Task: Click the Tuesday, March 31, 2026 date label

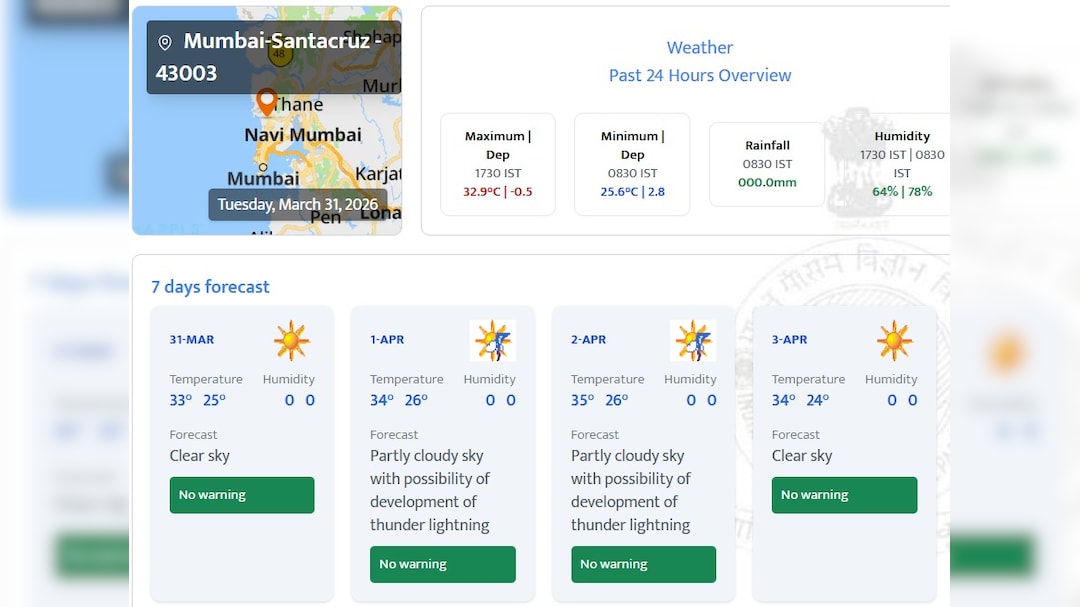Action: click(x=298, y=205)
